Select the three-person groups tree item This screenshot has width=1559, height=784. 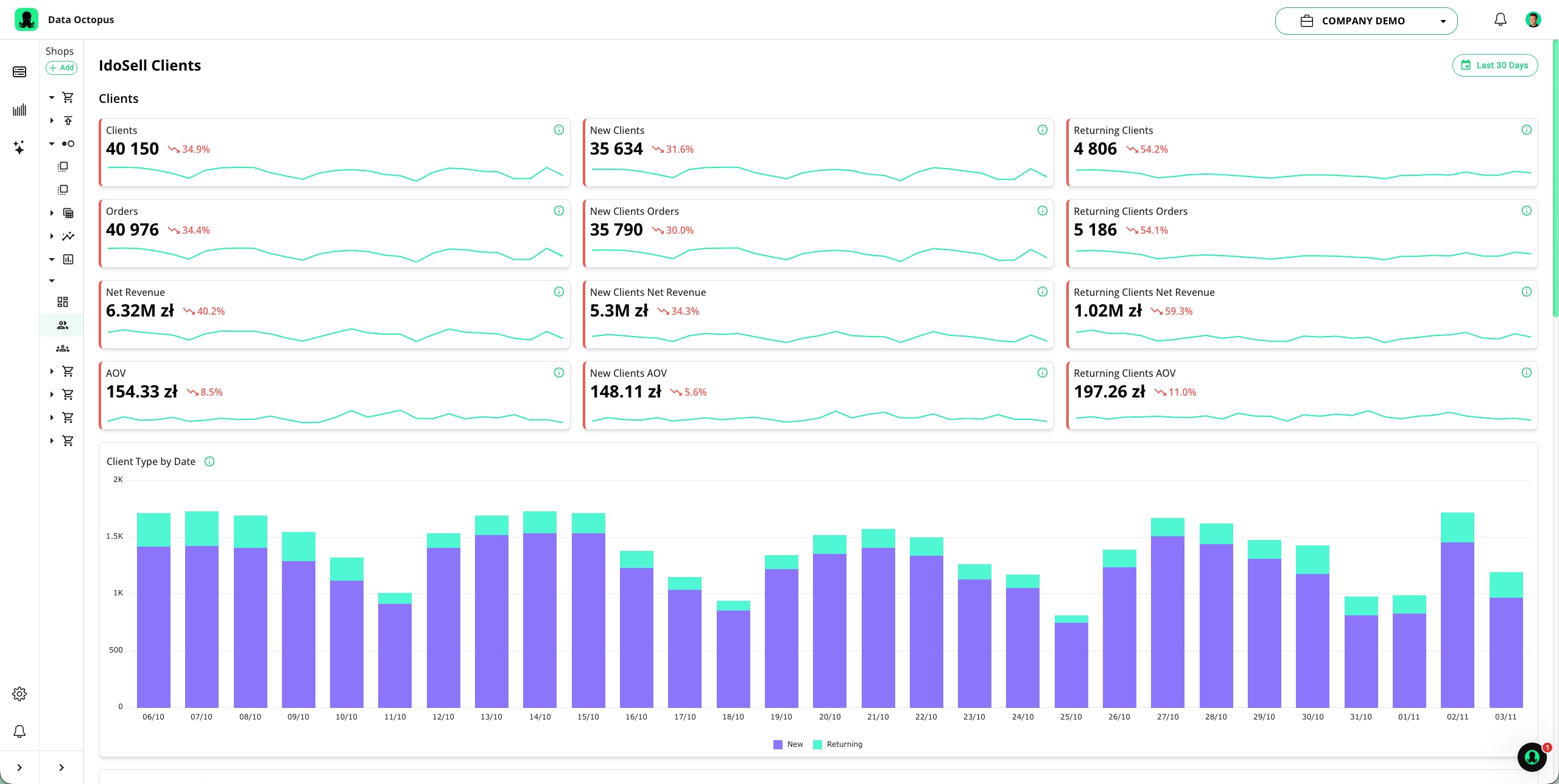point(63,348)
